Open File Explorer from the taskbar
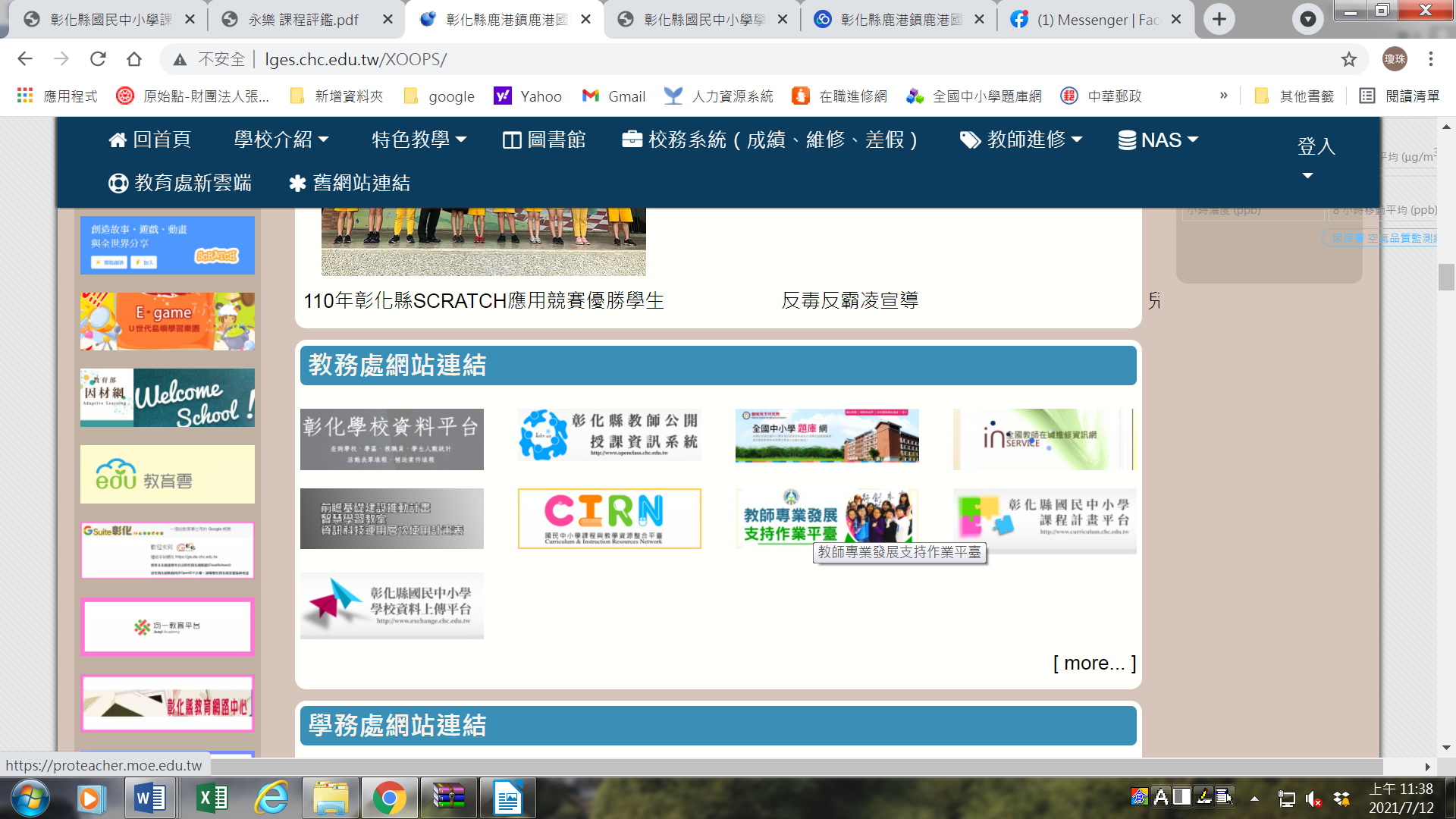Screen dimensions: 1456x819 [x=330, y=798]
